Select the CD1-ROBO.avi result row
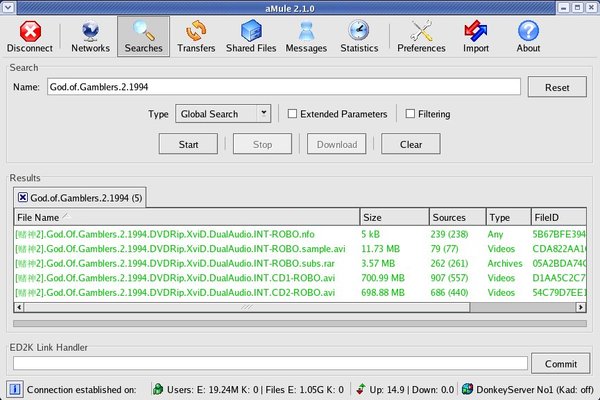 tap(300, 278)
